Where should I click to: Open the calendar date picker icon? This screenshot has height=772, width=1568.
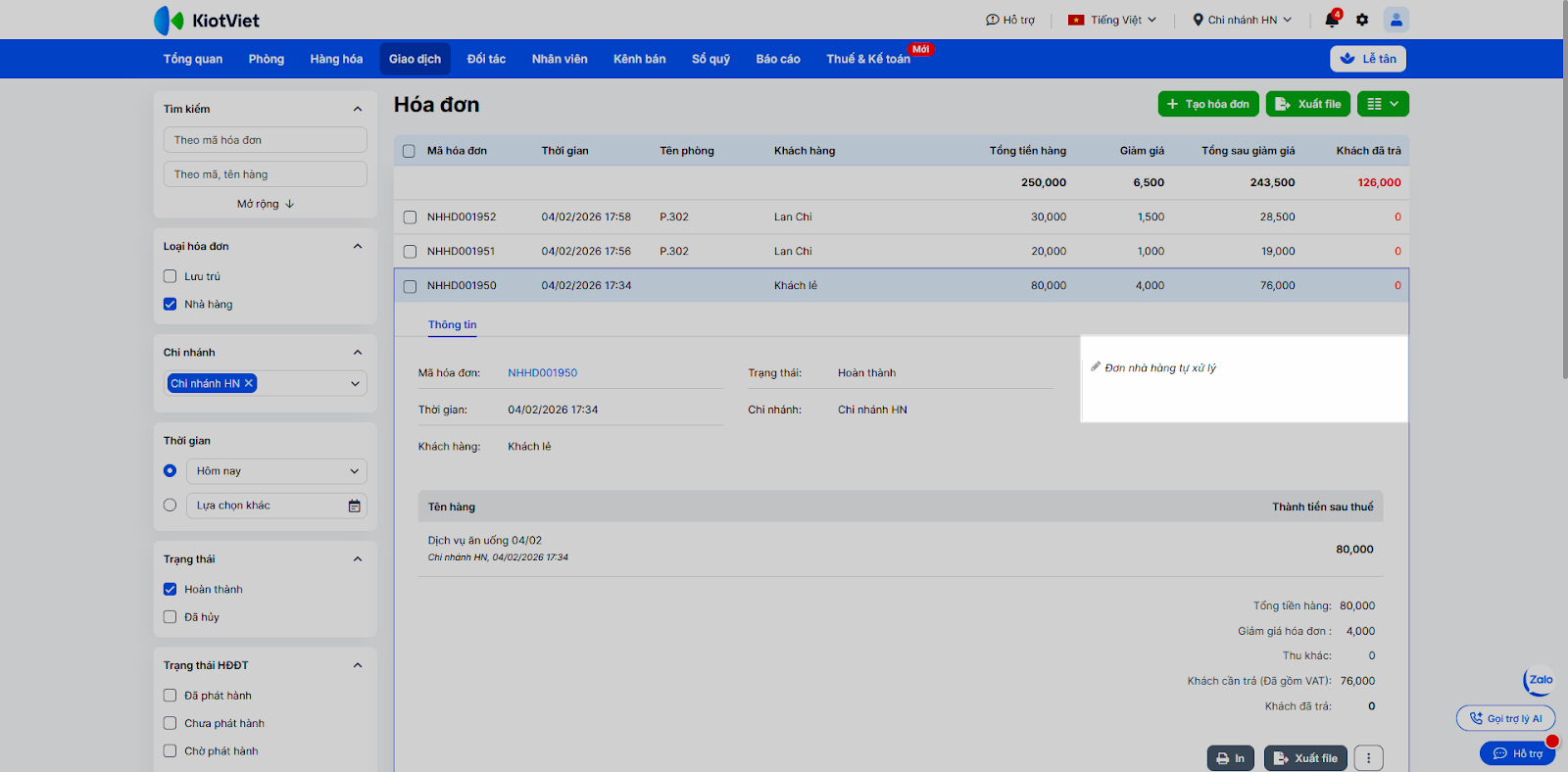point(355,506)
